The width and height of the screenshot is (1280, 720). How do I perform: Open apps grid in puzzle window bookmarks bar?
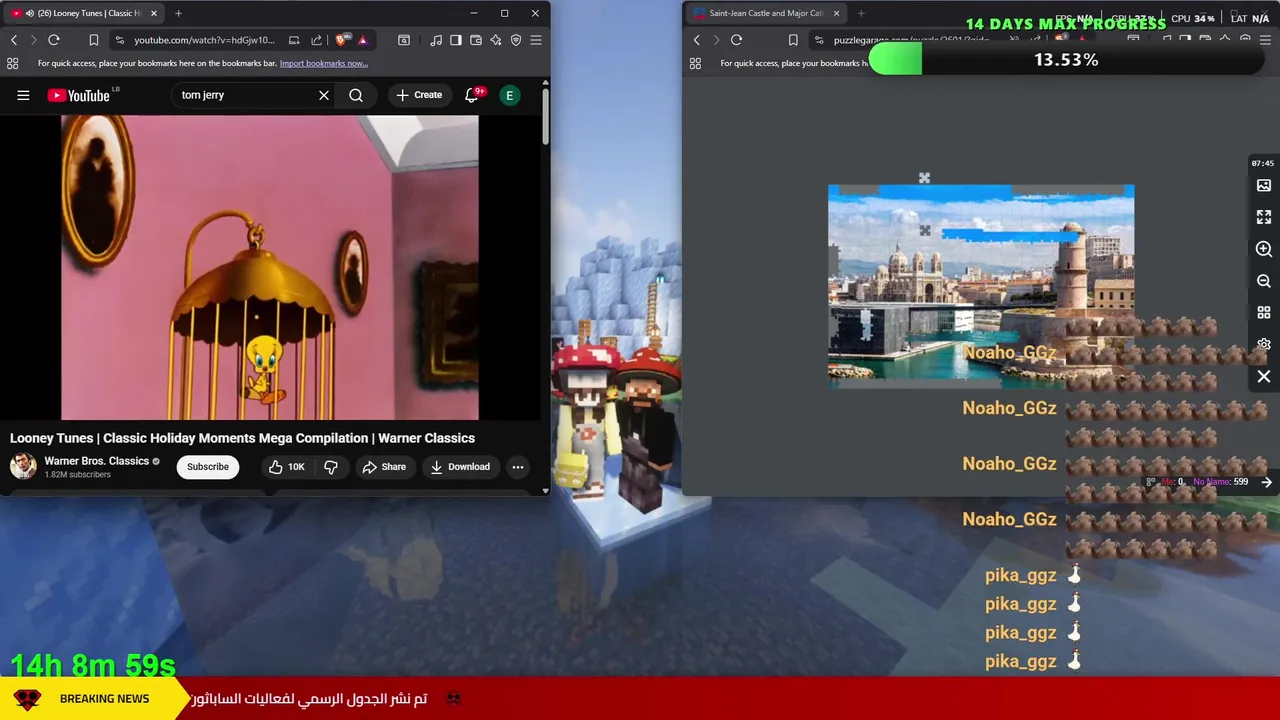(x=695, y=63)
